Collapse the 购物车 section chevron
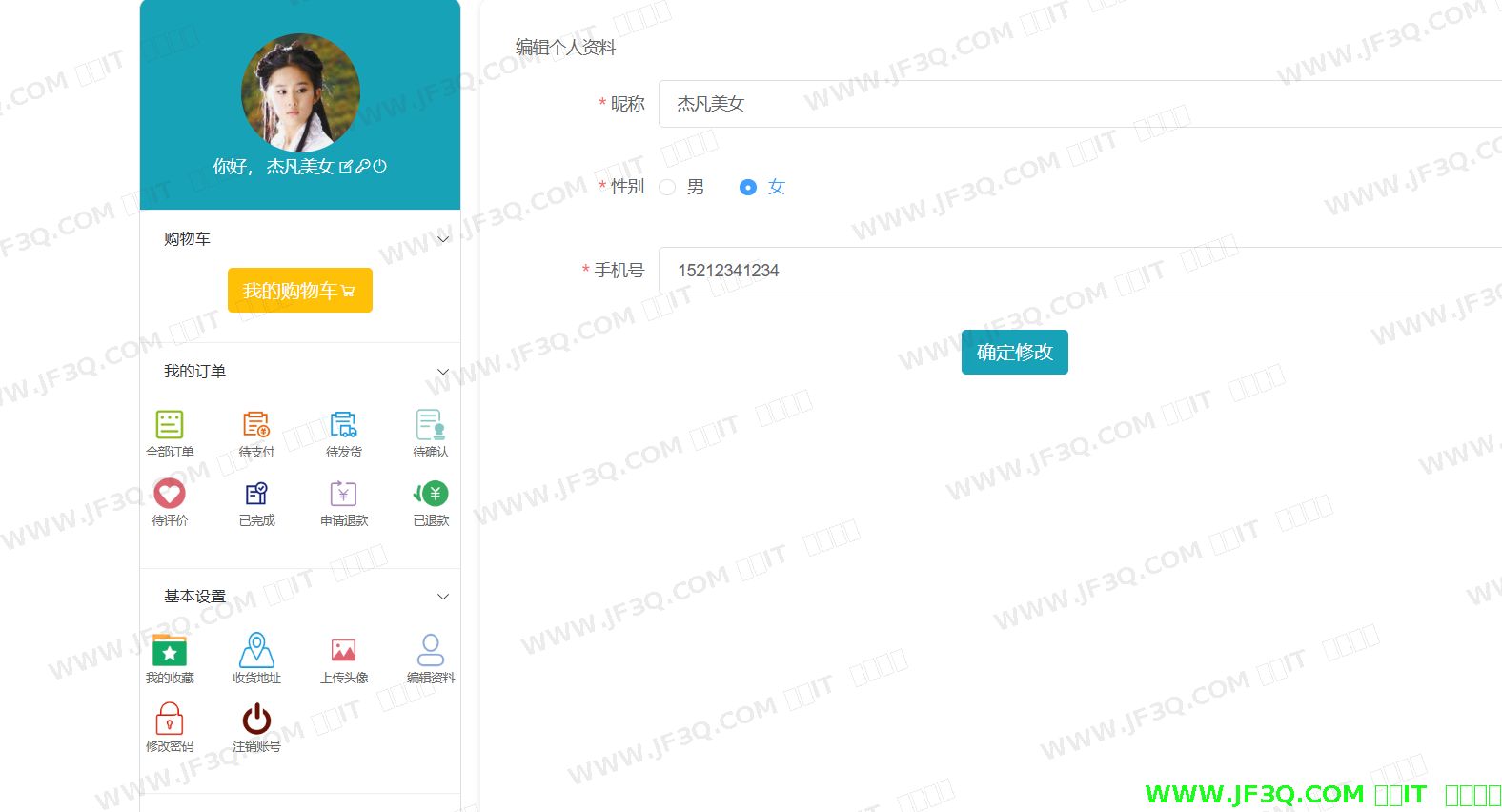Image resolution: width=1502 pixels, height=812 pixels. tap(443, 239)
